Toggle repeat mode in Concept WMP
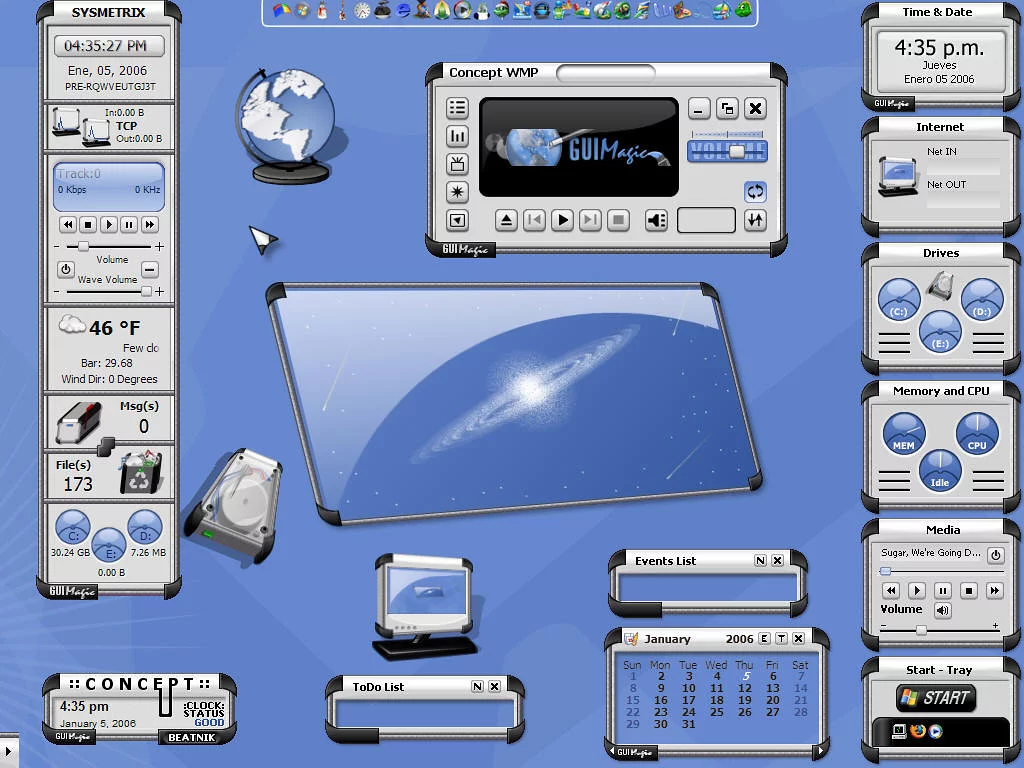This screenshot has height=768, width=1024. pyautogui.click(x=755, y=191)
